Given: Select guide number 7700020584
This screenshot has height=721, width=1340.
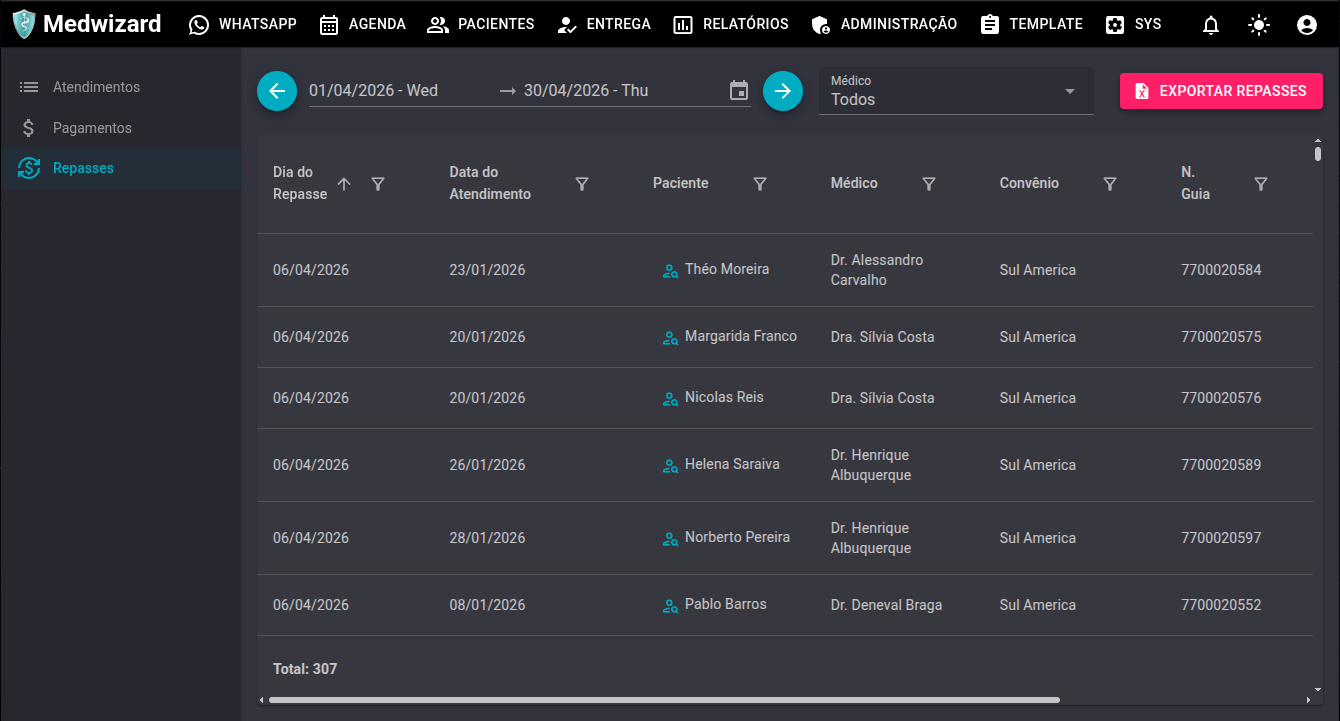Looking at the screenshot, I should coord(1221,270).
